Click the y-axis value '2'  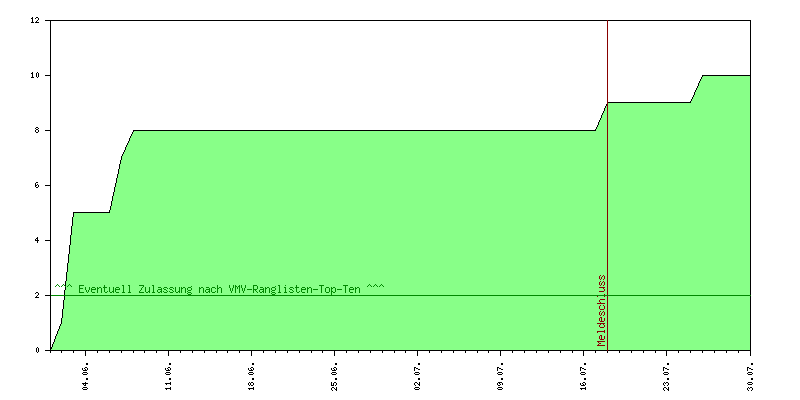[37, 295]
